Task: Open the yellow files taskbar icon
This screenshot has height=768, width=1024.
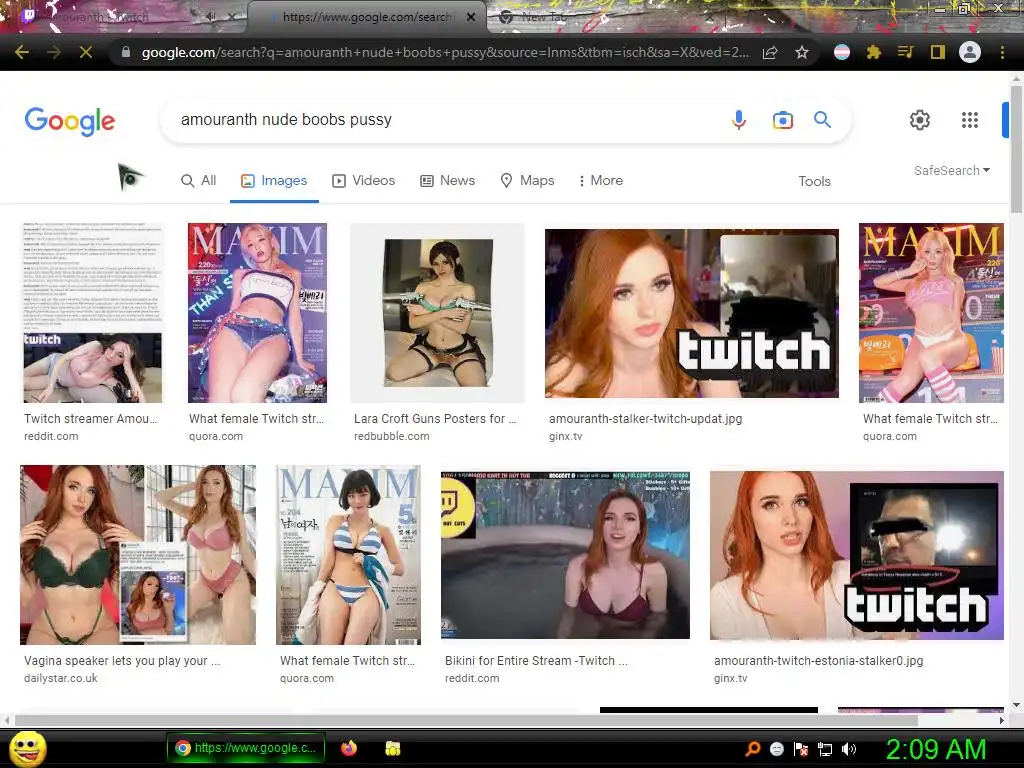Action: 392,748
